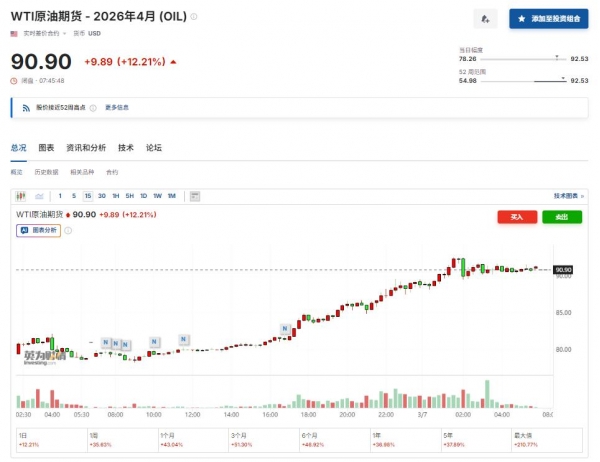
Task: Click the news panel icon in chart toolbar
Action: (x=194, y=196)
